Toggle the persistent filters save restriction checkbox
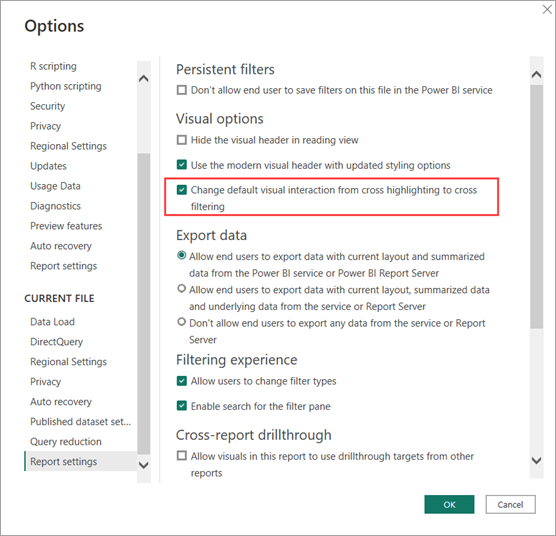The height and width of the screenshot is (536, 556). (182, 90)
